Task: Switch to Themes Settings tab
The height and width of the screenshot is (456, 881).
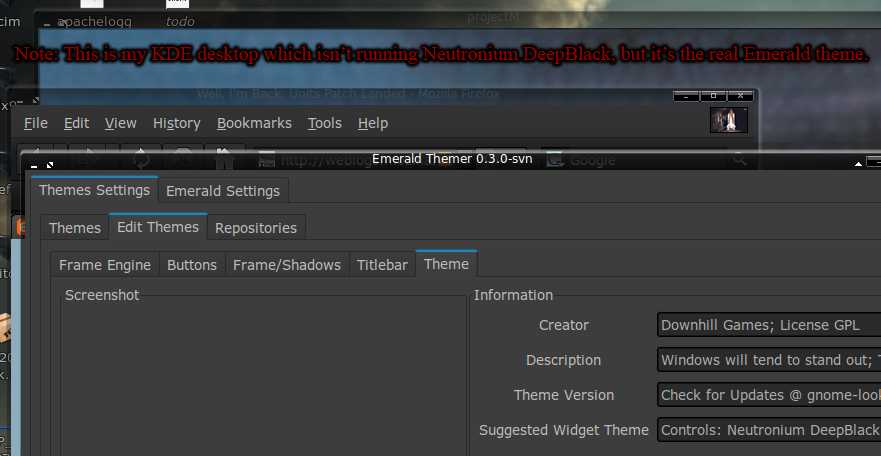Action: click(94, 190)
